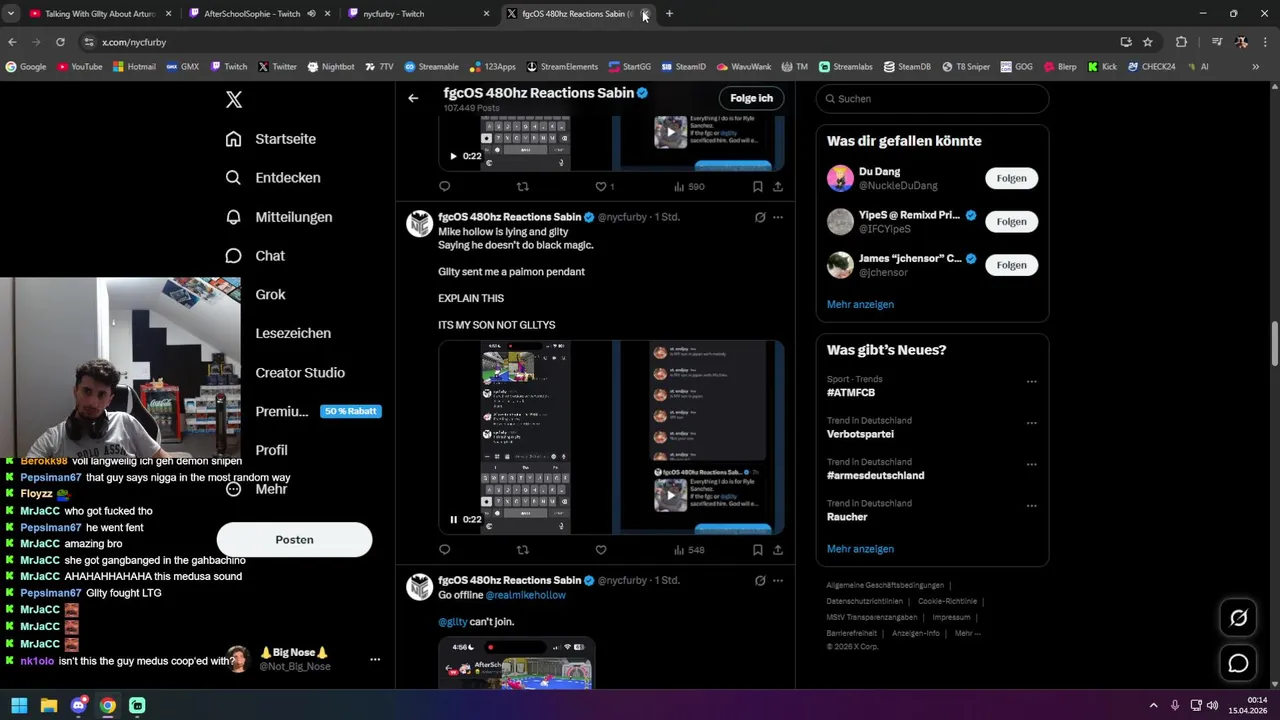
Task: Switch to Talking With Glity YouTube tab
Action: [x=100, y=14]
